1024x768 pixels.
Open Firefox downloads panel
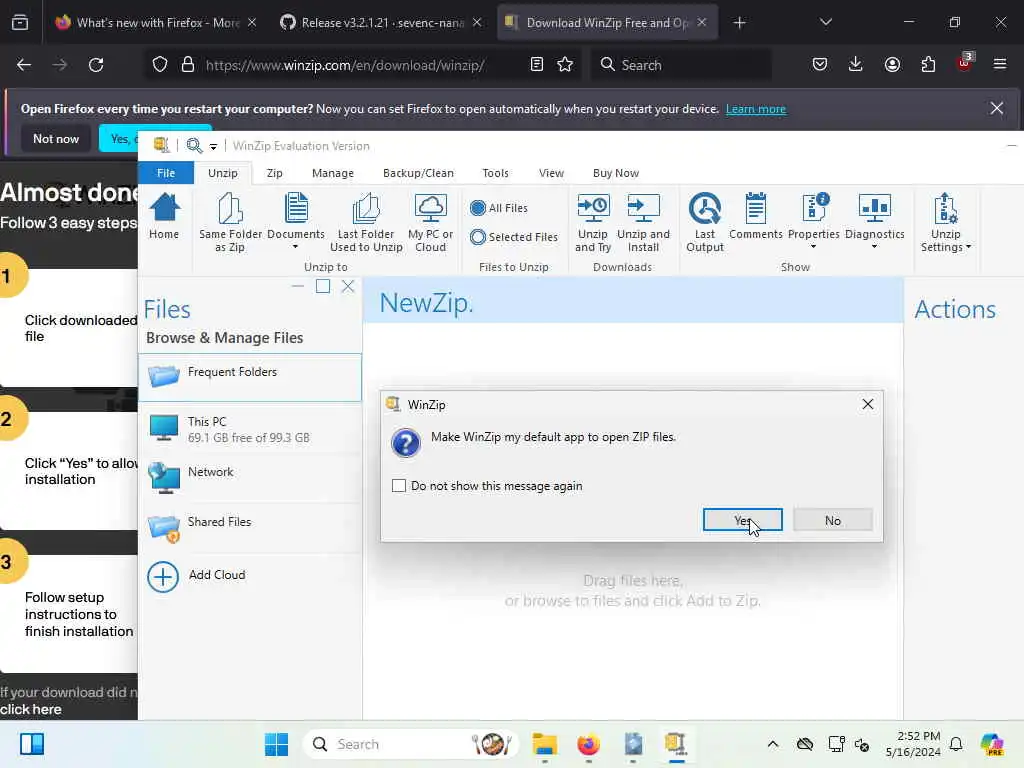tap(856, 65)
